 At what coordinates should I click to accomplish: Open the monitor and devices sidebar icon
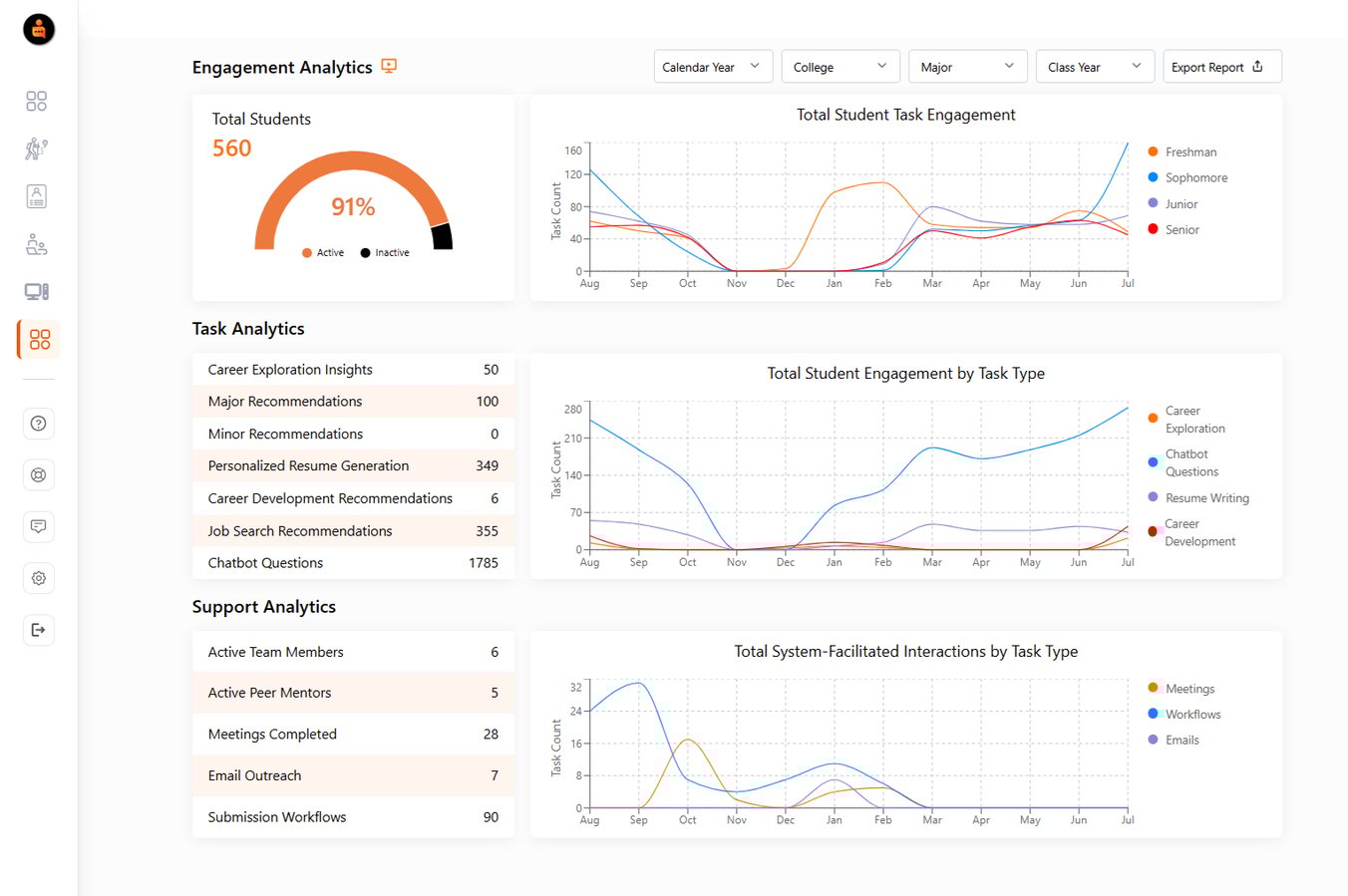(x=36, y=291)
